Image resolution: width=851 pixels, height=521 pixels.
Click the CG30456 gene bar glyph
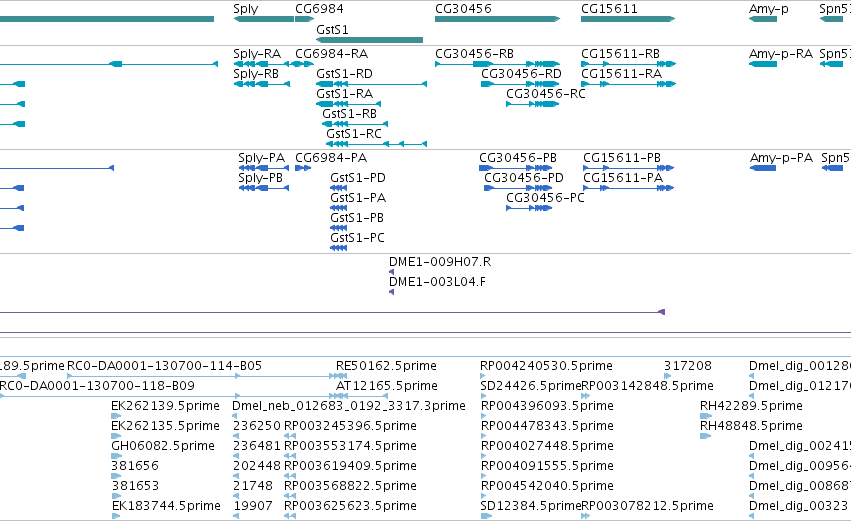pyautogui.click(x=497, y=19)
